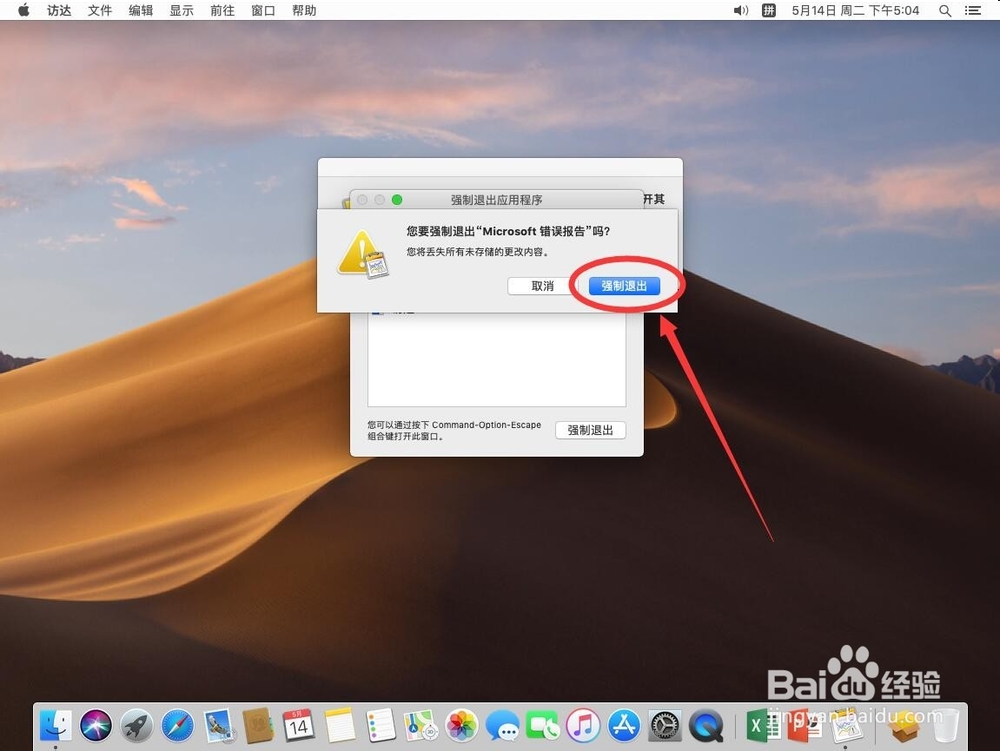Viewport: 1000px width, 751px height.
Task: Open Photos flower icon in Dock
Action: click(x=461, y=725)
